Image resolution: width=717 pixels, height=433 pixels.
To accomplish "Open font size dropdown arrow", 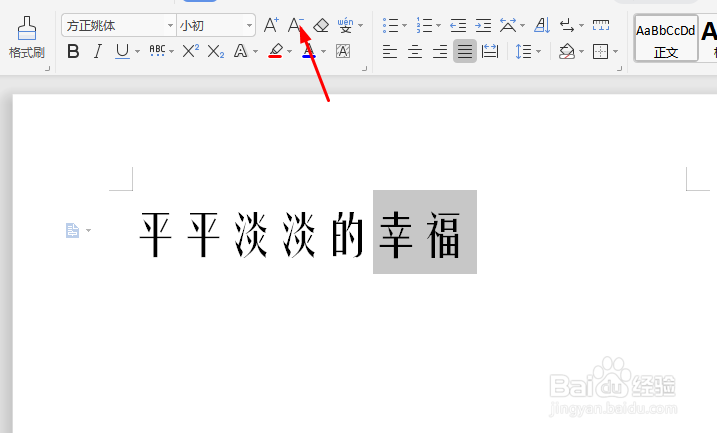I will pos(249,25).
